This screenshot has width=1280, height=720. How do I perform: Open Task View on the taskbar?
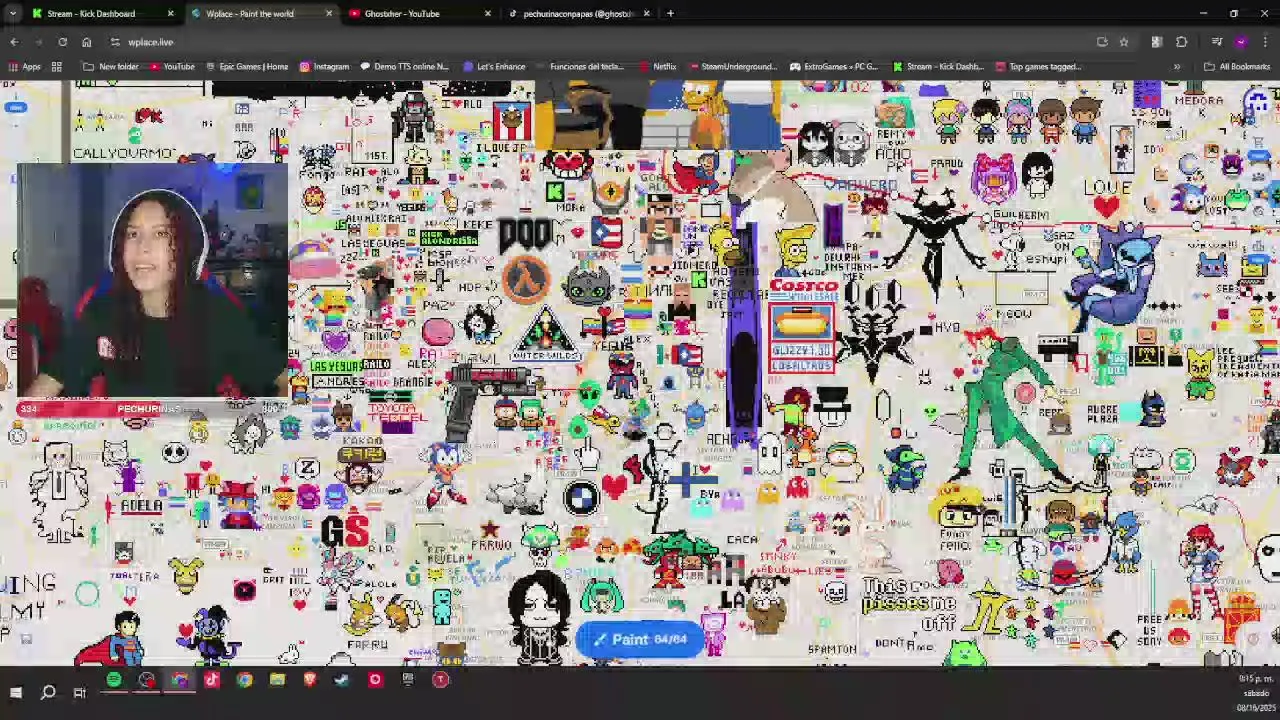(79, 692)
